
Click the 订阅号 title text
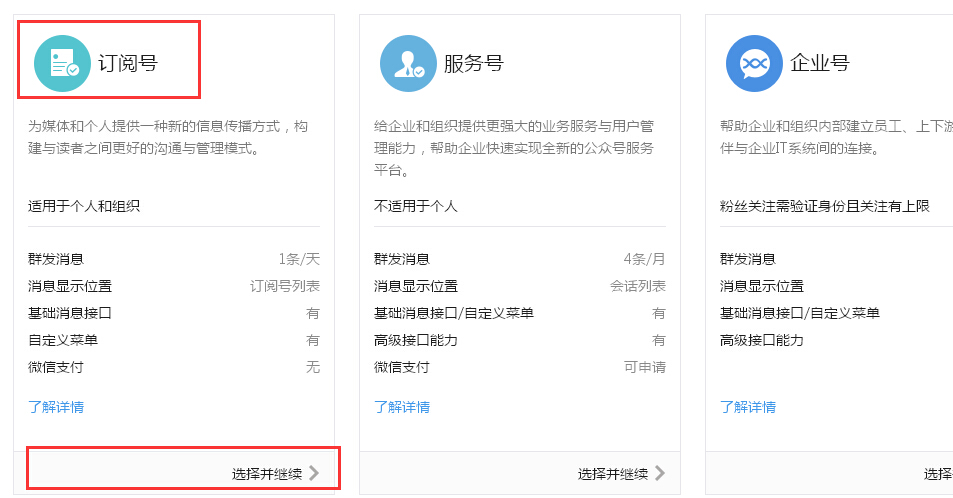pyautogui.click(x=128, y=63)
